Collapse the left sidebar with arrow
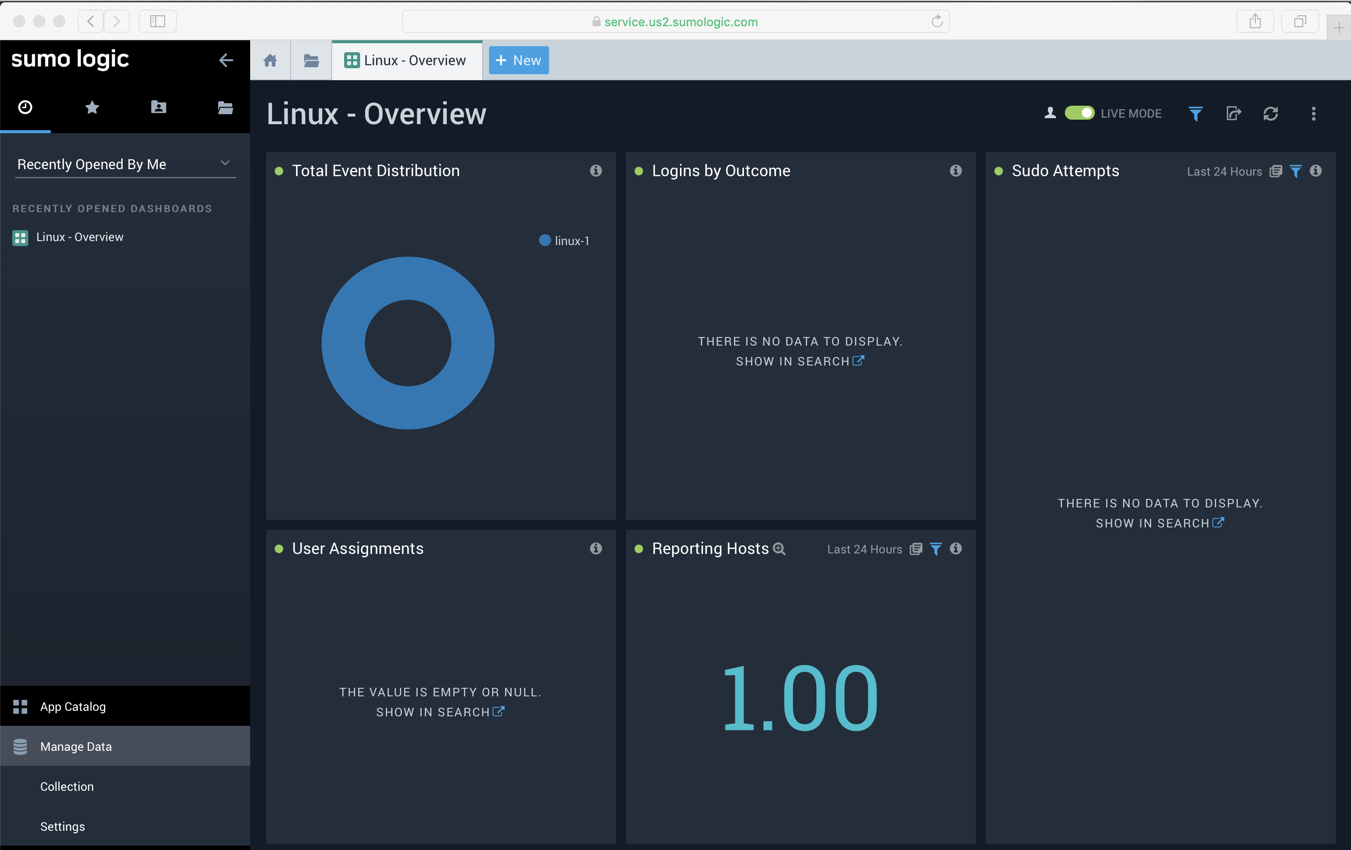Viewport: 1351px width, 850px height. point(226,60)
